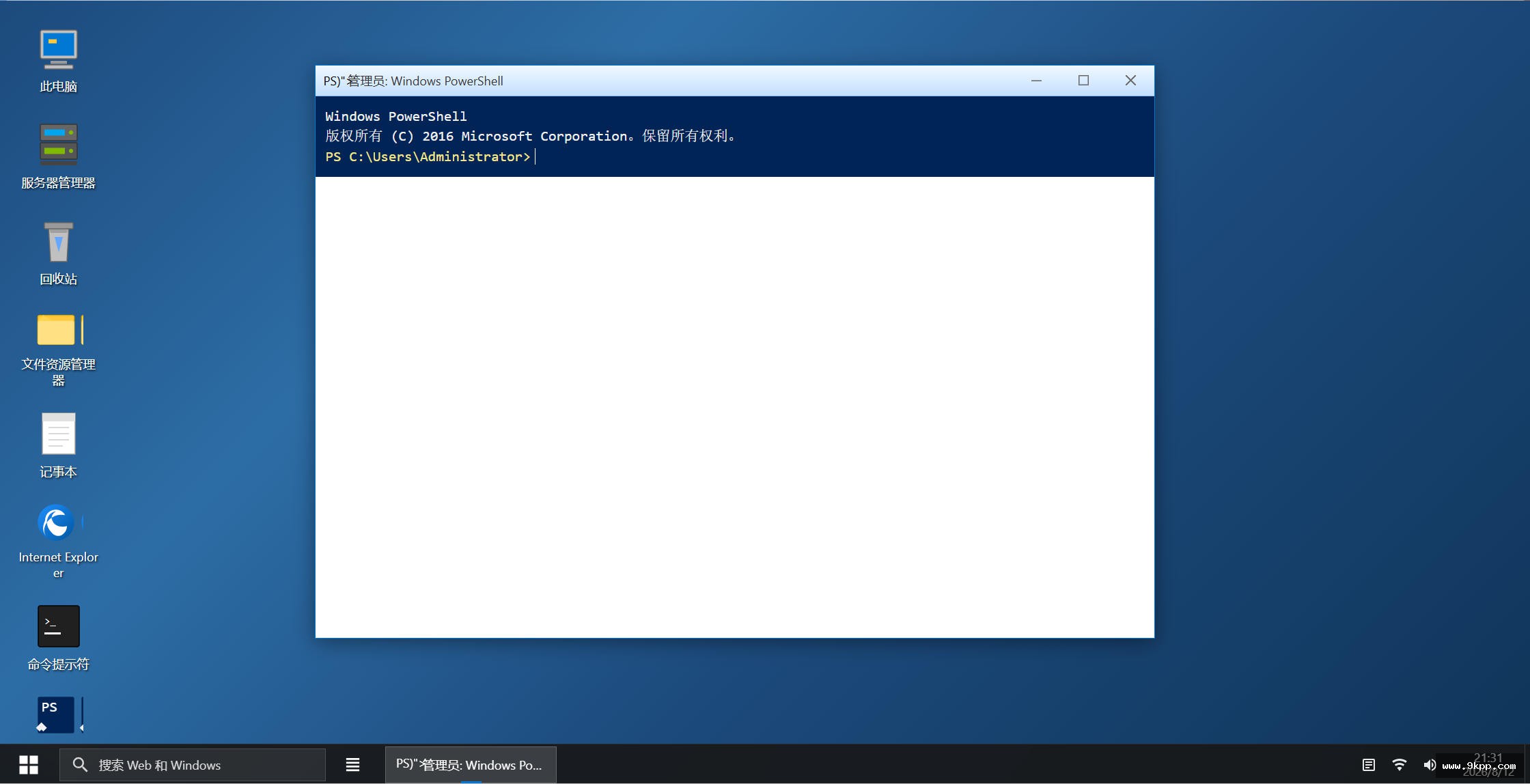Click the volume speaker tray icon
This screenshot has height=784, width=1530.
1430,765
